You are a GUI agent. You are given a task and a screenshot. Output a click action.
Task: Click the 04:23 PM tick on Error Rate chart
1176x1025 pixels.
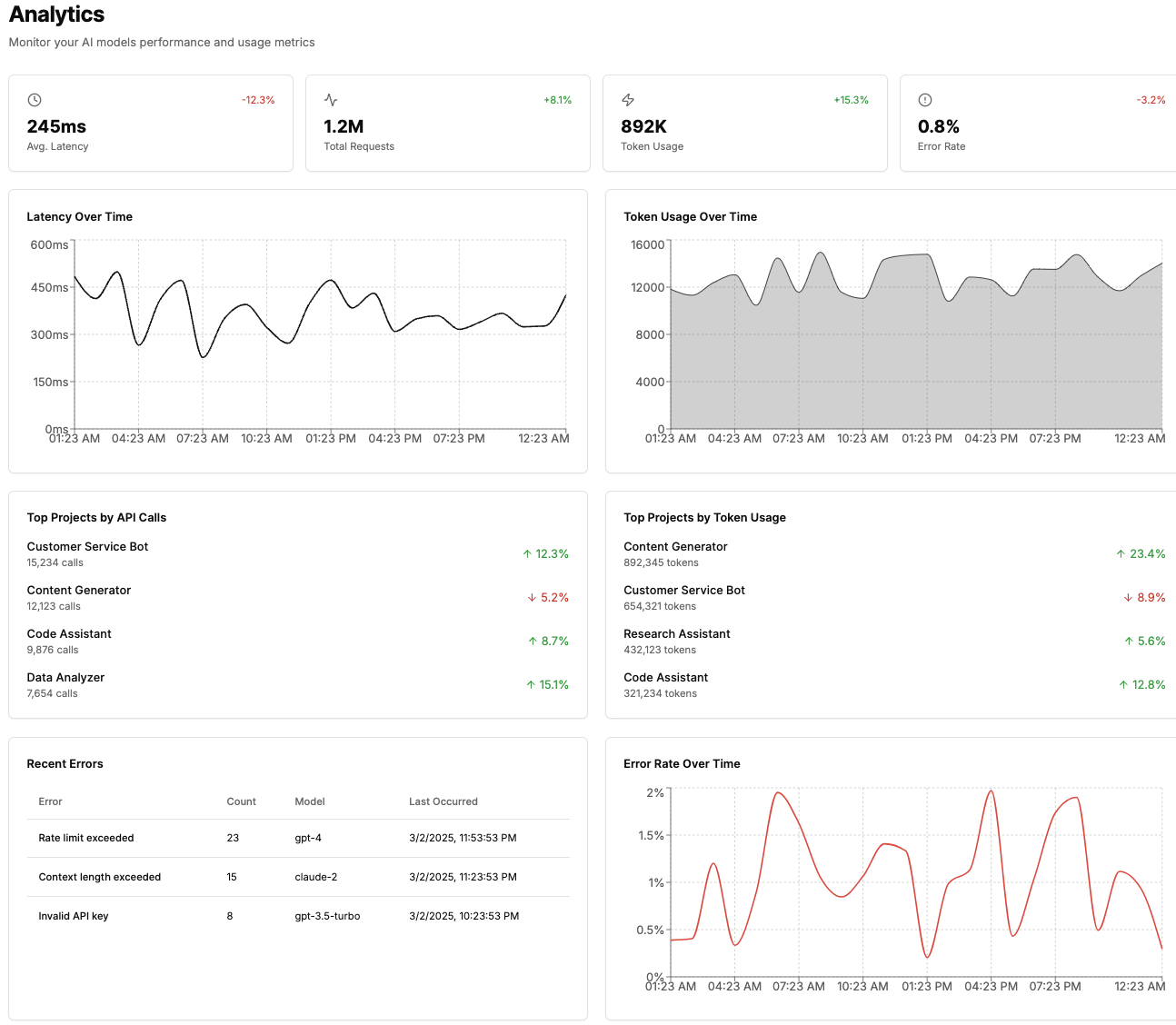pyautogui.click(x=991, y=986)
